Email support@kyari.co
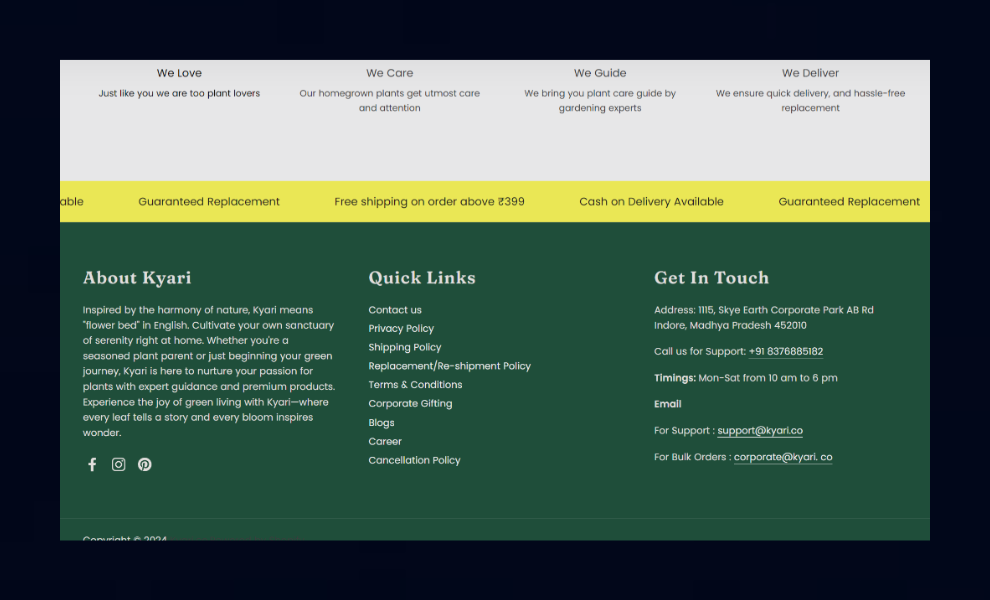 pos(760,431)
